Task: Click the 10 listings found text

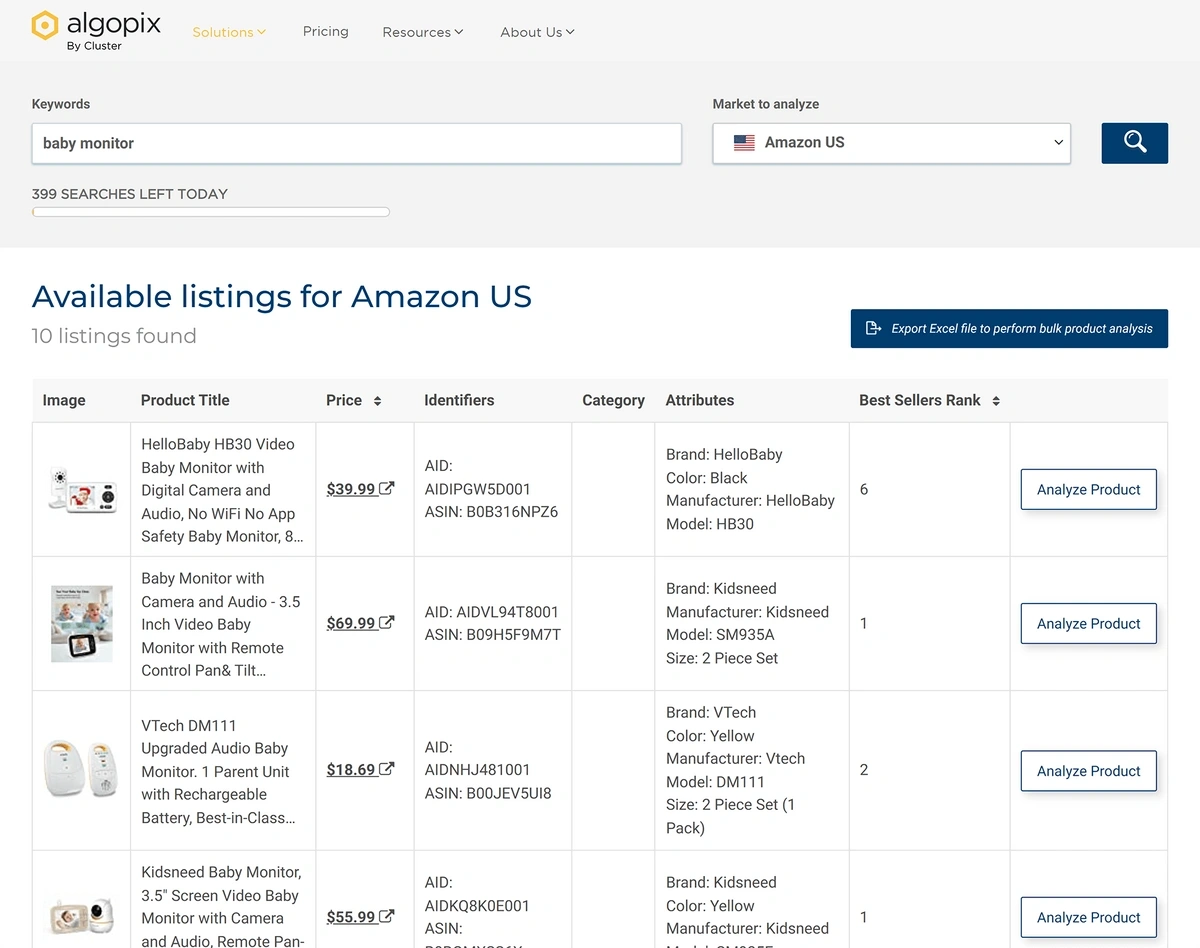Action: [x=114, y=336]
